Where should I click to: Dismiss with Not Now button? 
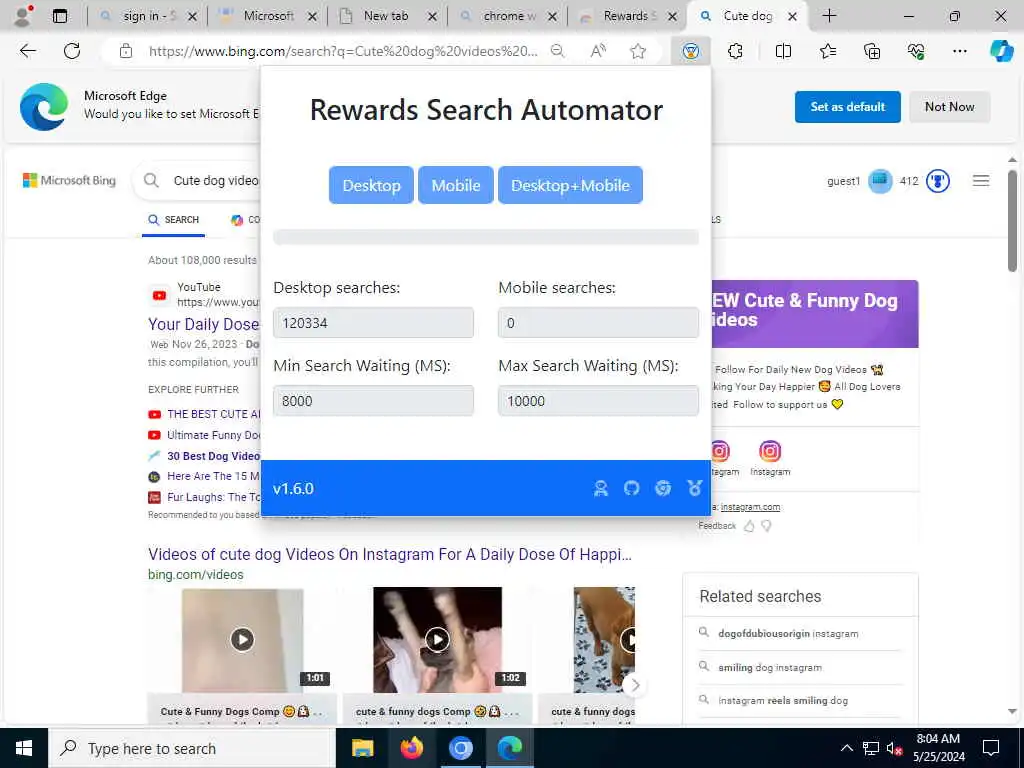[949, 106]
